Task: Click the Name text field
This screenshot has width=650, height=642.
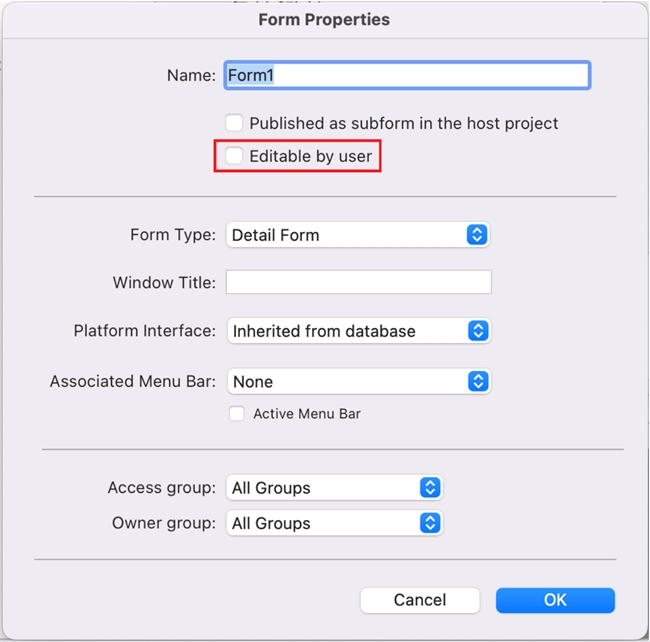Action: pos(406,75)
